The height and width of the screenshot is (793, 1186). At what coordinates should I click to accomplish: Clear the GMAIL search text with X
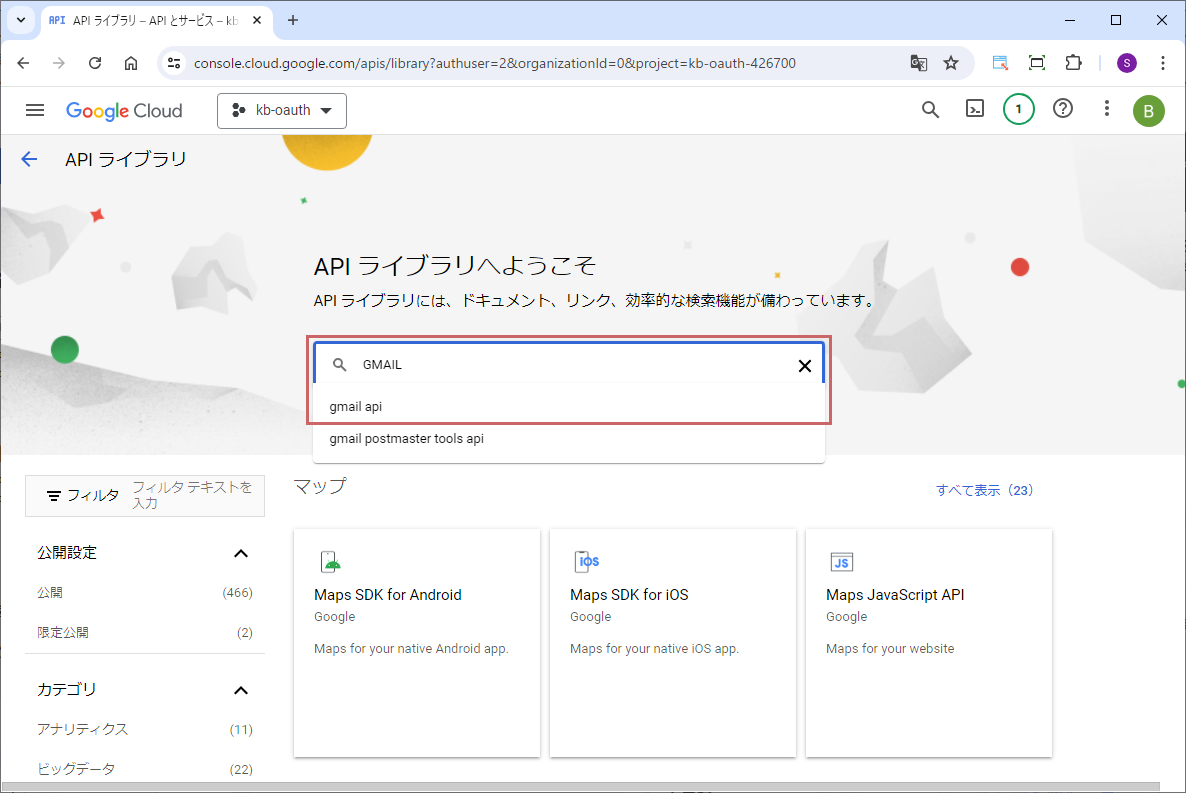click(x=804, y=365)
